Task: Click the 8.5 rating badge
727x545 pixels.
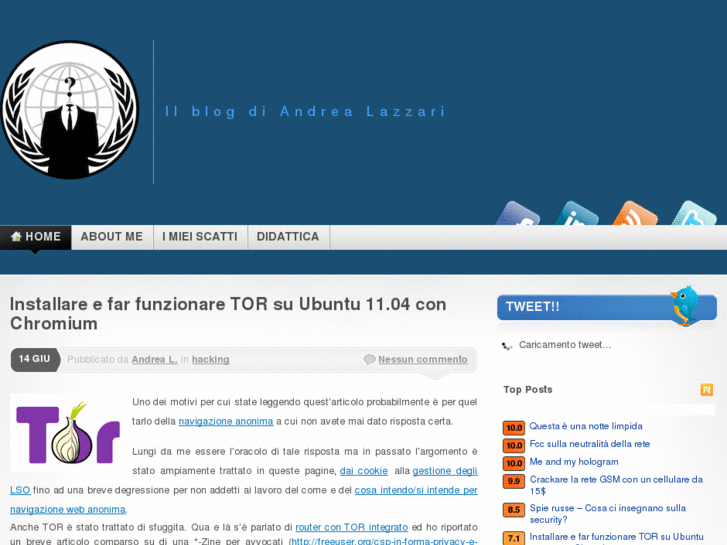Action: click(514, 510)
